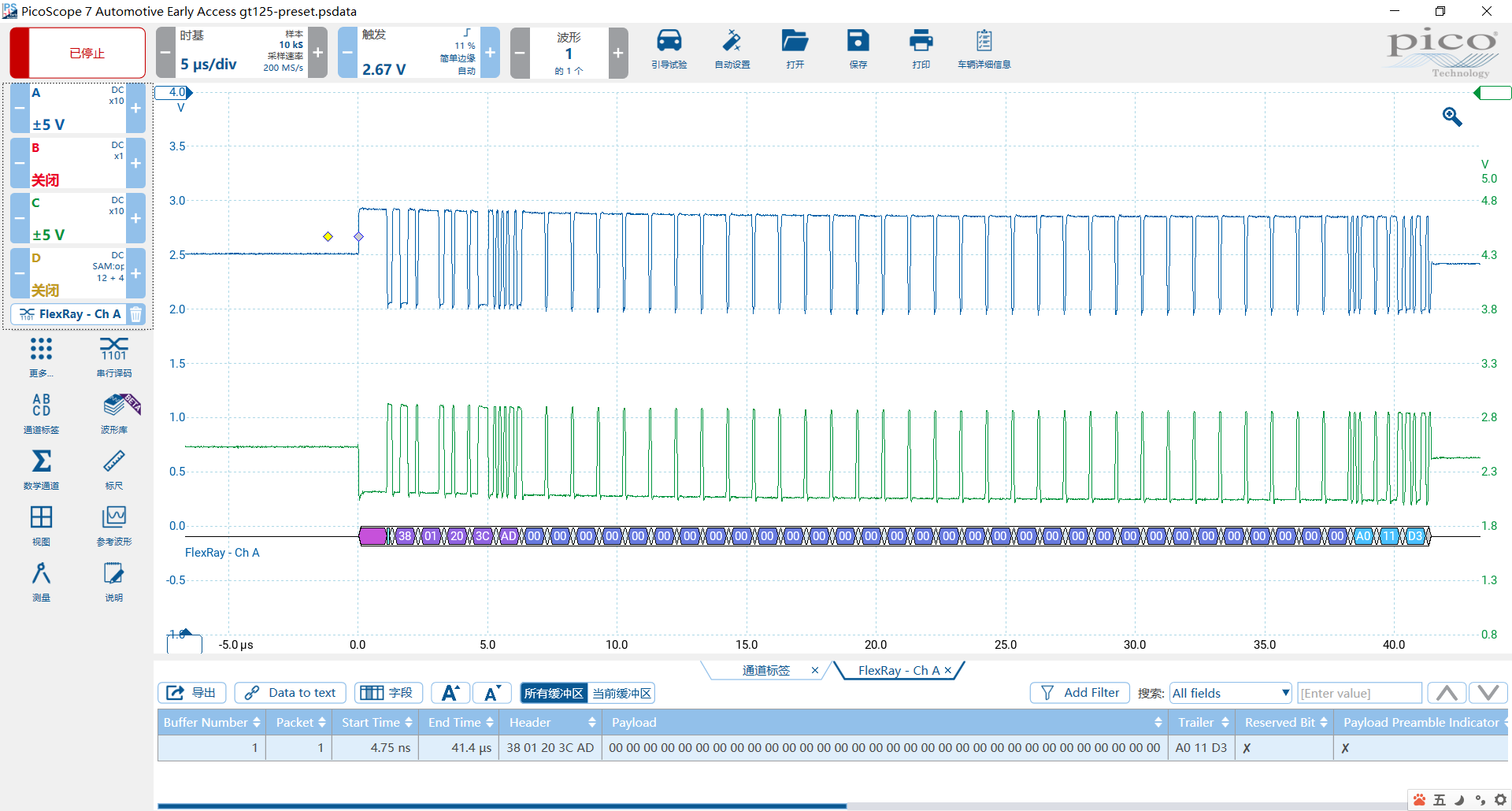Select the FlexRay - Ch A decoder entry

click(71, 314)
